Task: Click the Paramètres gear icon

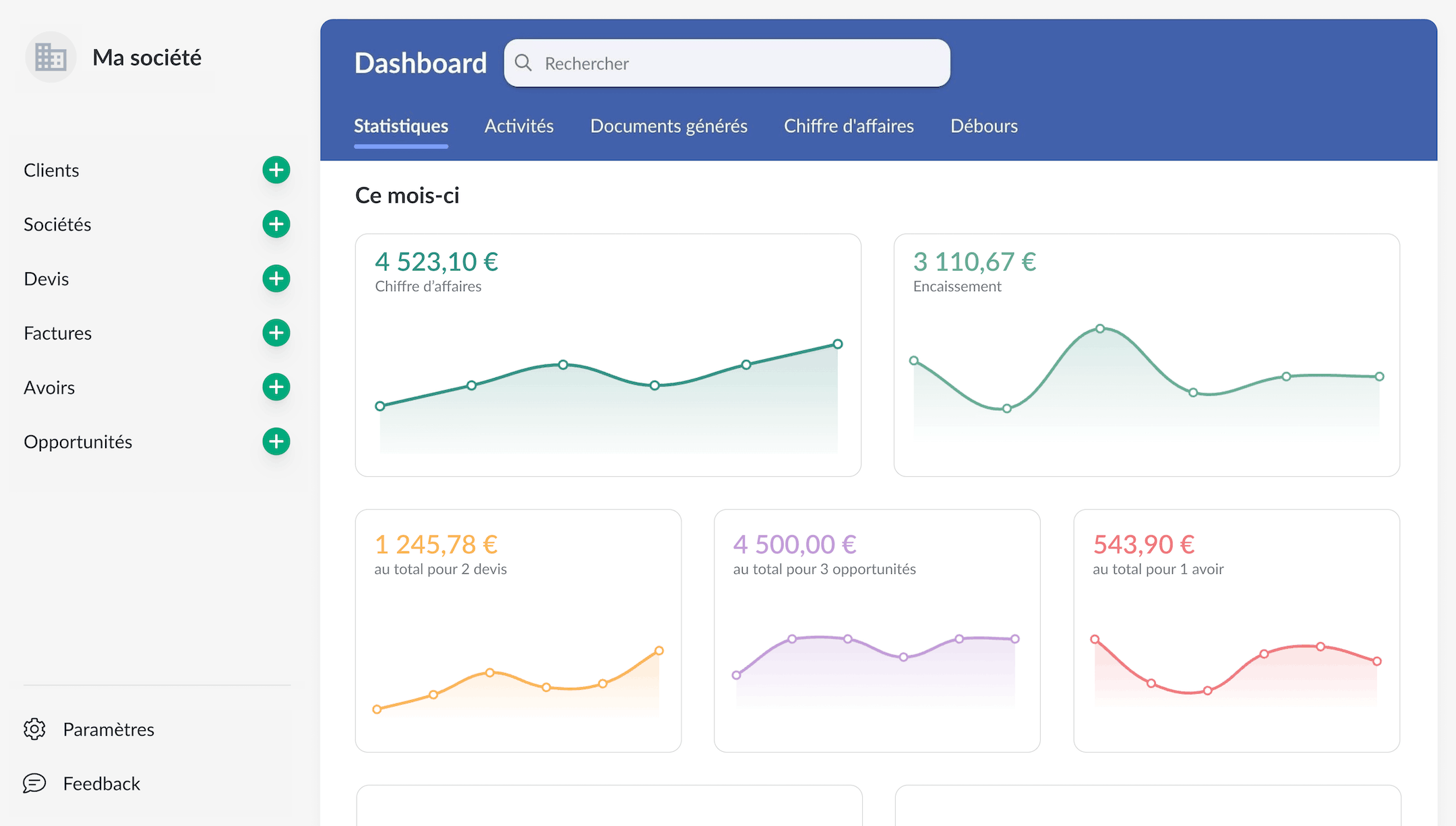Action: 34,729
